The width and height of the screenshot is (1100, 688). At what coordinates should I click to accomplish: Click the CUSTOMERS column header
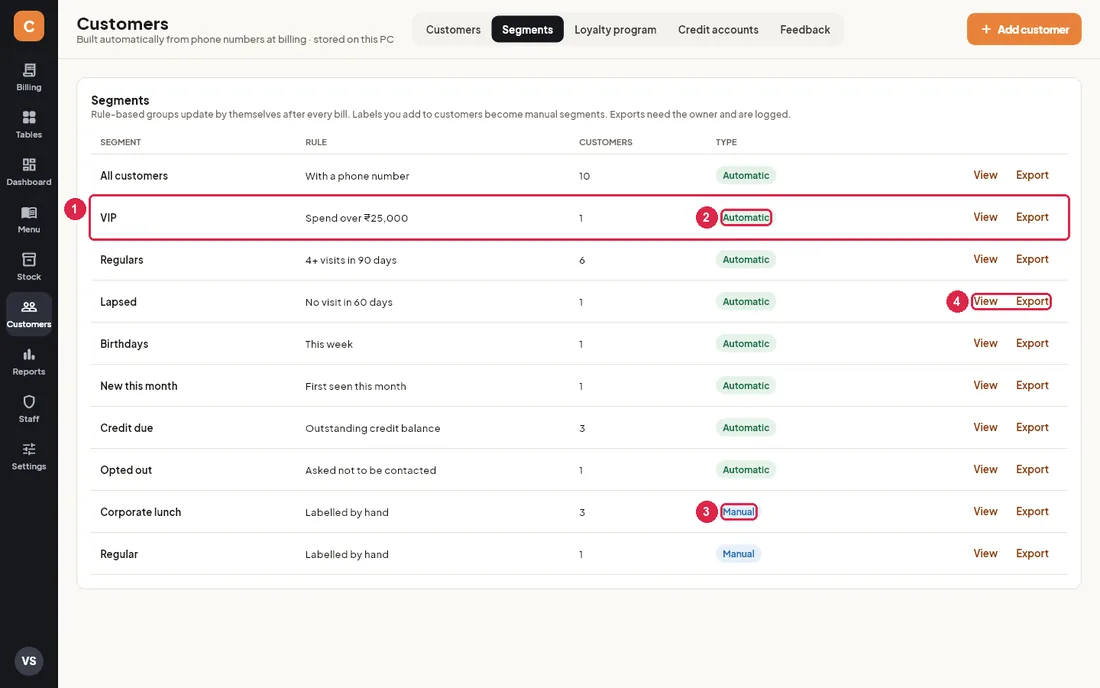[x=605, y=142]
